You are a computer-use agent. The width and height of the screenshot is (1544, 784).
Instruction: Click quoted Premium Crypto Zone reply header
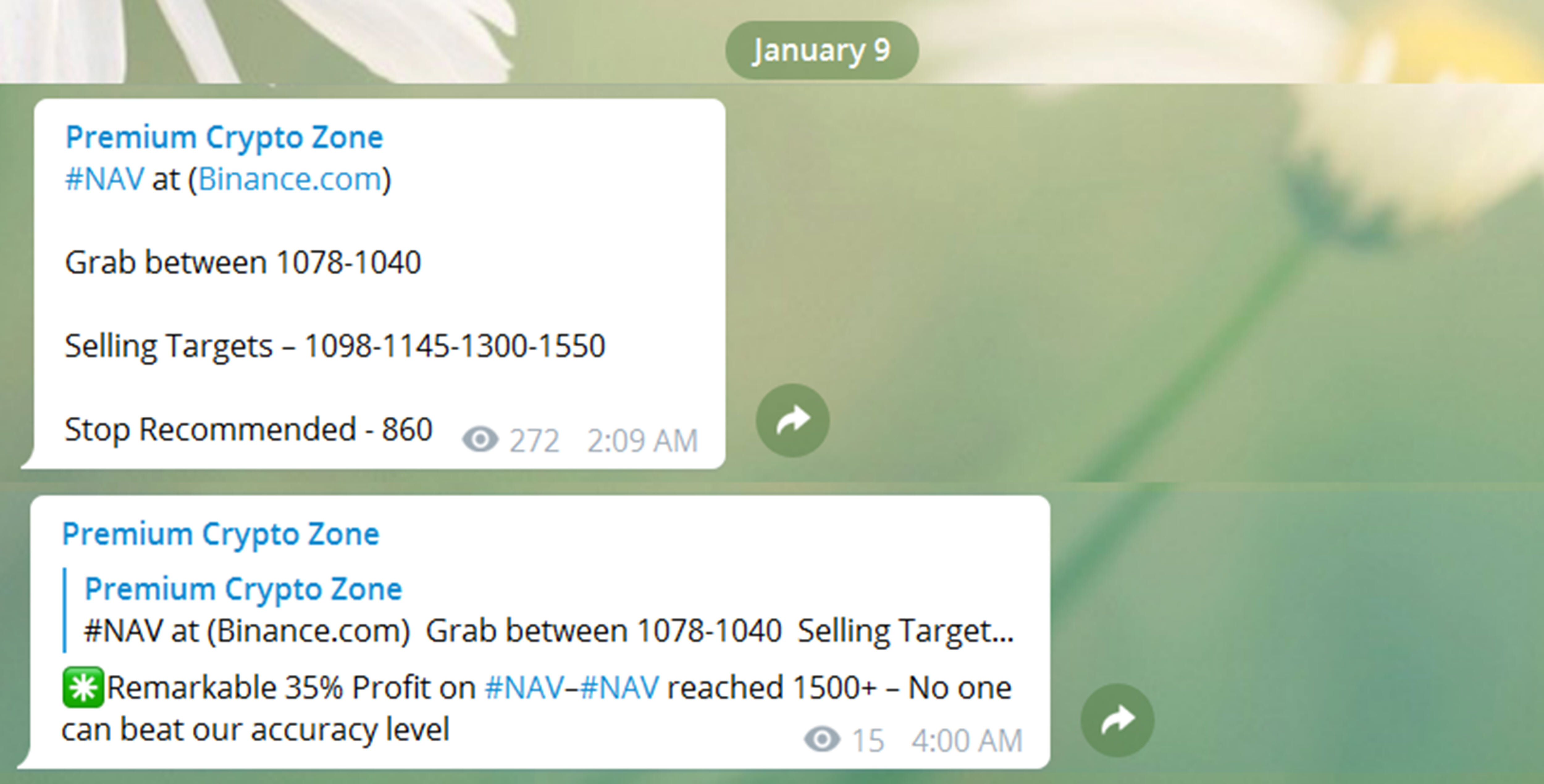pos(243,589)
